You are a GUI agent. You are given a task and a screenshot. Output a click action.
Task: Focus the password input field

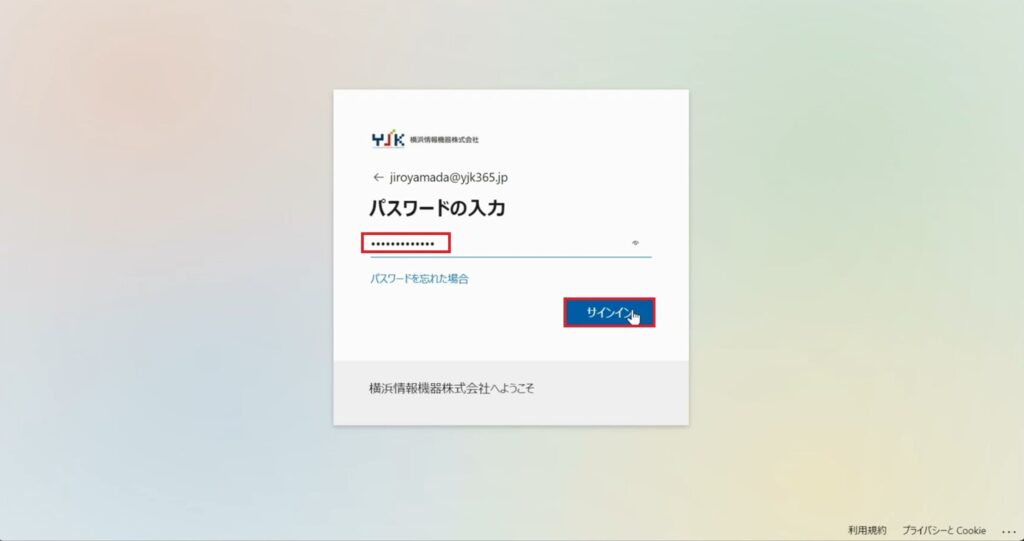[x=511, y=244]
